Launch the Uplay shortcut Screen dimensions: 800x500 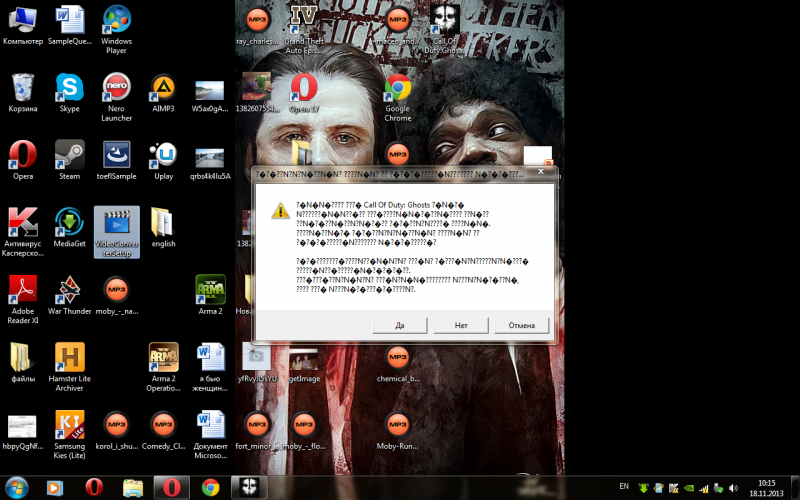point(163,160)
